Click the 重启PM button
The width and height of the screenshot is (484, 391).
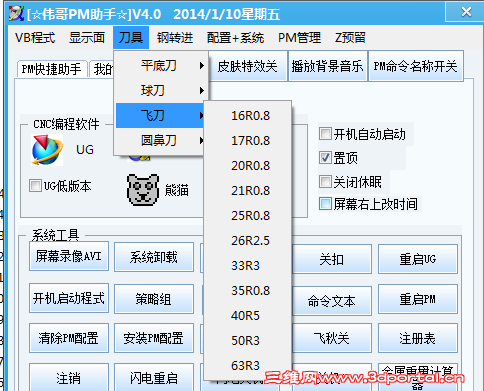click(x=418, y=299)
